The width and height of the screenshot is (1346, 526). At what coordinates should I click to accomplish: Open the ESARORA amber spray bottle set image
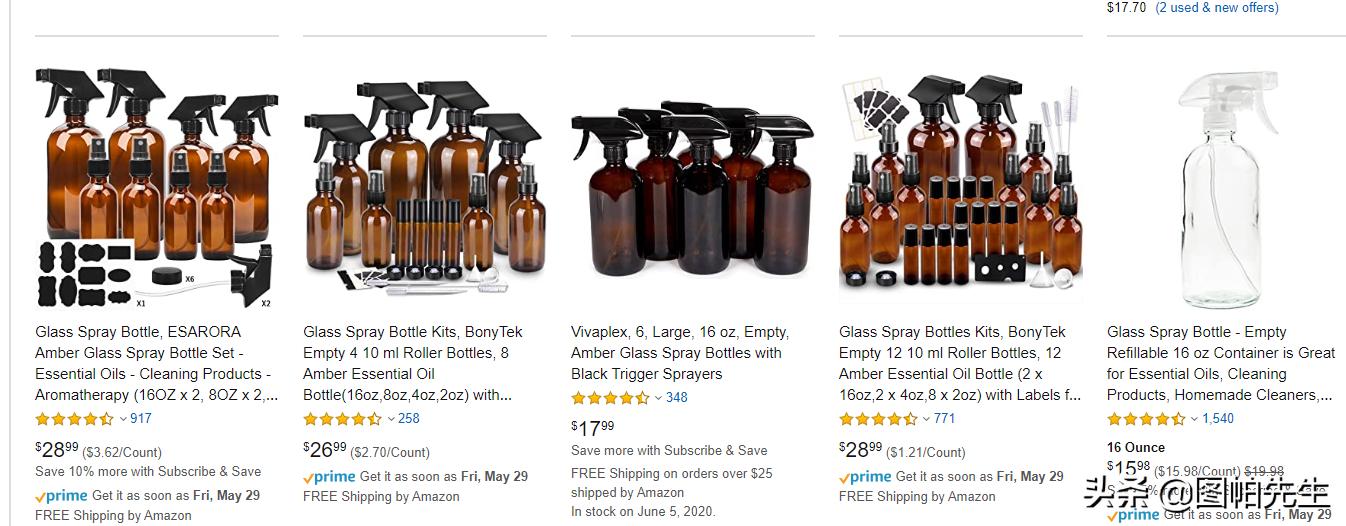(x=156, y=188)
